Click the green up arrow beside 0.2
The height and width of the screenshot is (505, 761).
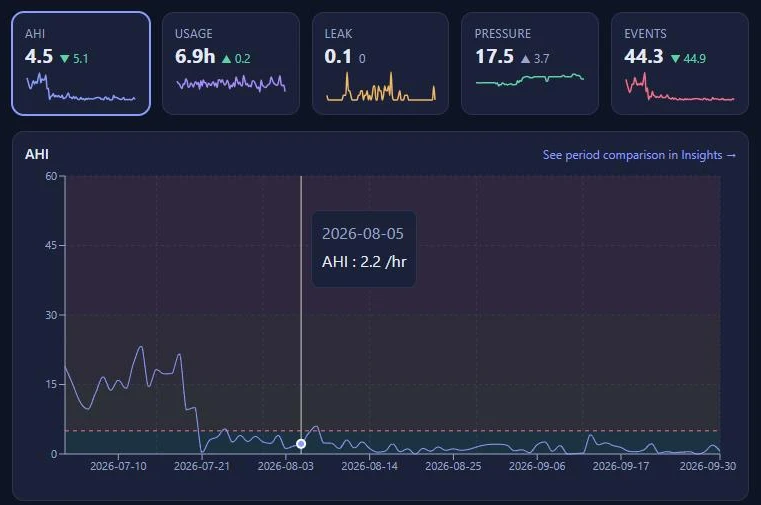226,59
